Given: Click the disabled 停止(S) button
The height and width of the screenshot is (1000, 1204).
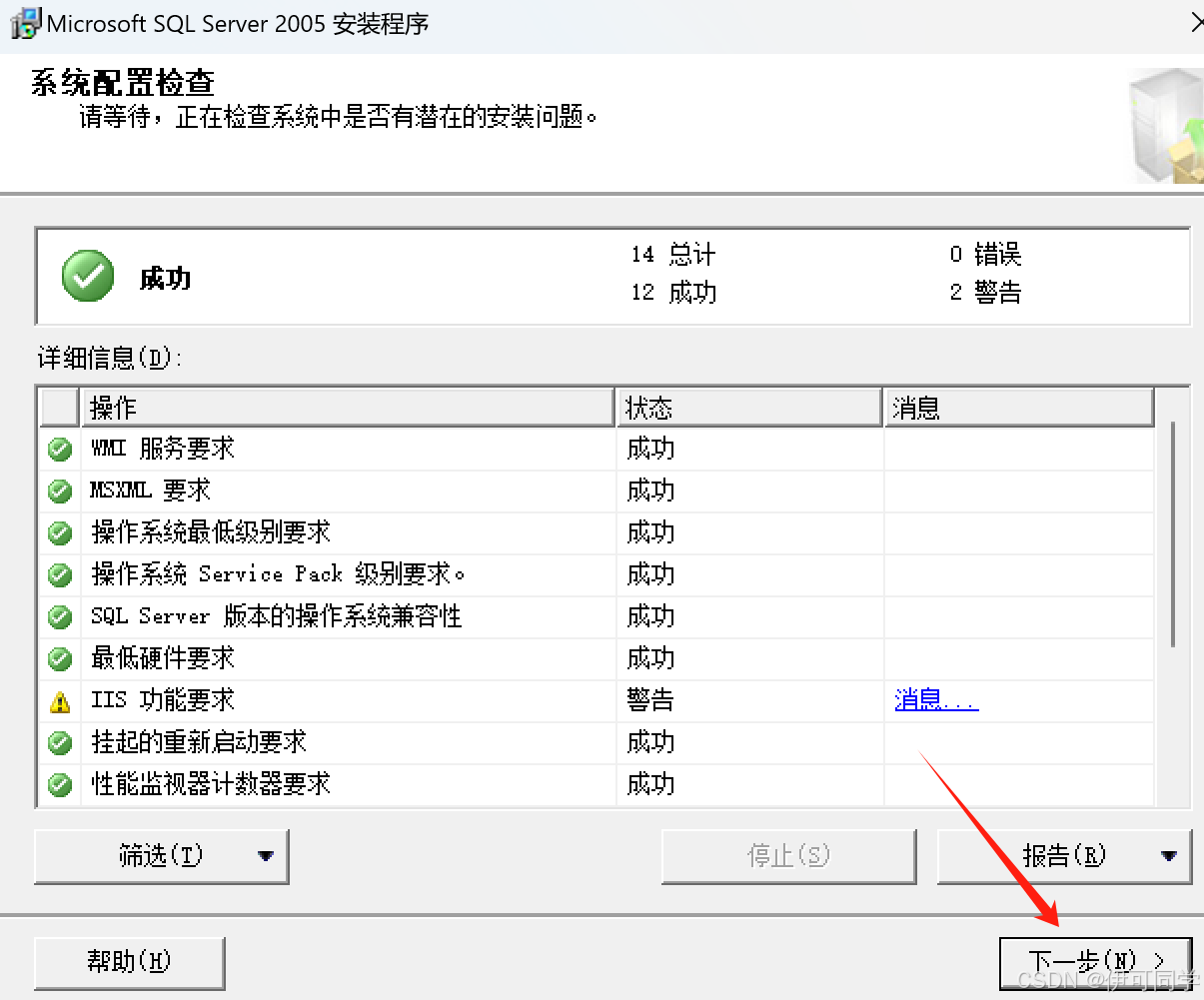Looking at the screenshot, I should tap(788, 856).
